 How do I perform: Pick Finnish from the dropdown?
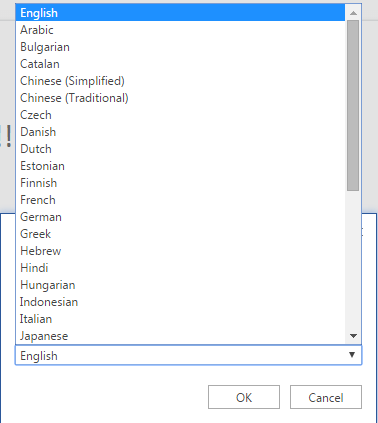tap(180, 183)
